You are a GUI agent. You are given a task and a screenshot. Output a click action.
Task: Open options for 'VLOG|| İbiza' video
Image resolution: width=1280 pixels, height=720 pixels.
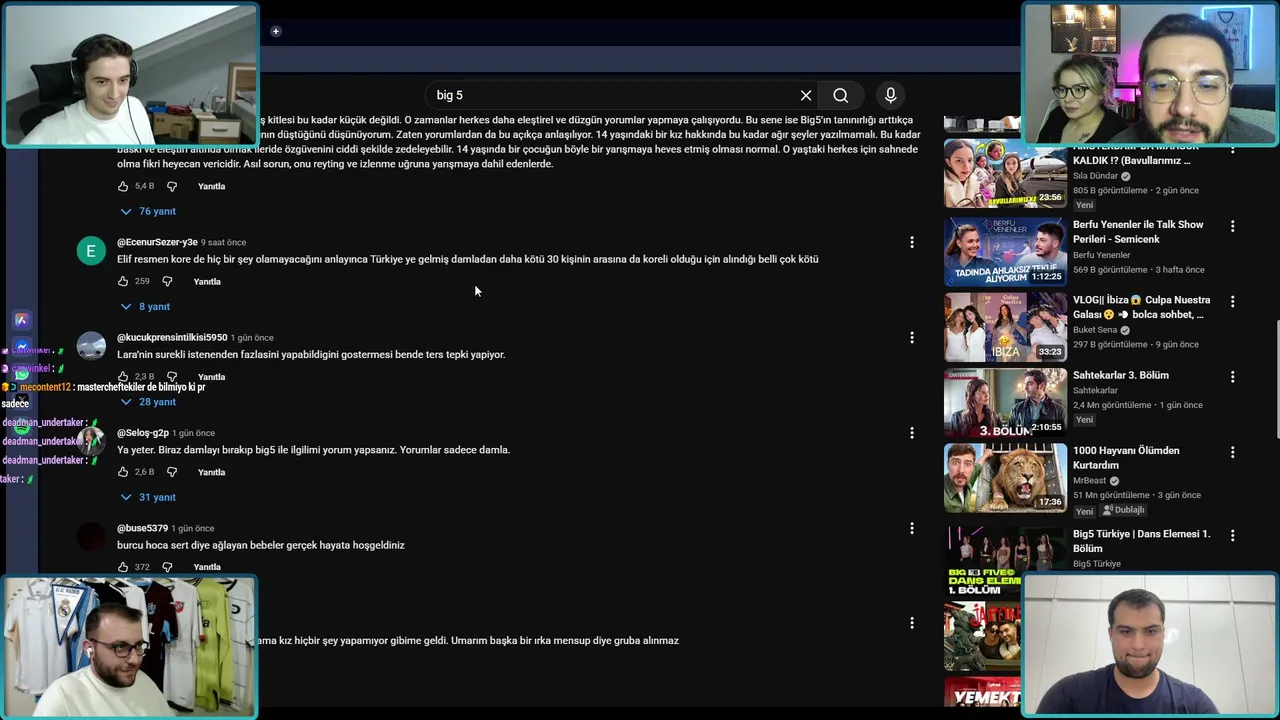point(1232,301)
